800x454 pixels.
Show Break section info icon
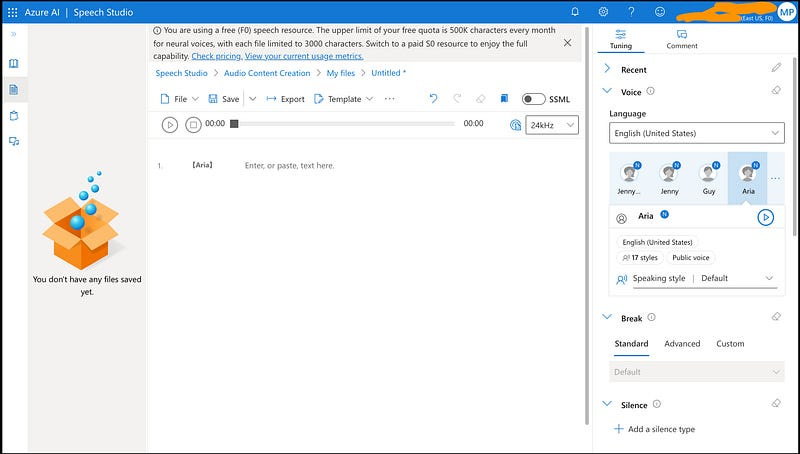[x=652, y=317]
